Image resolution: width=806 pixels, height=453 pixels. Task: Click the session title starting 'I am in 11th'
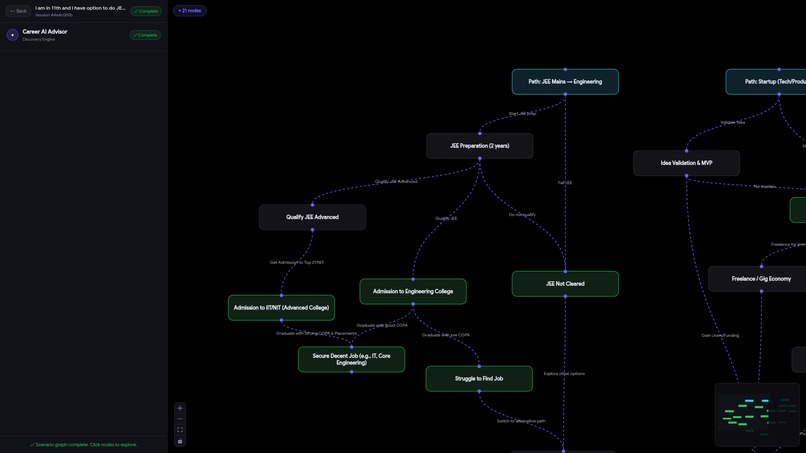coord(80,8)
